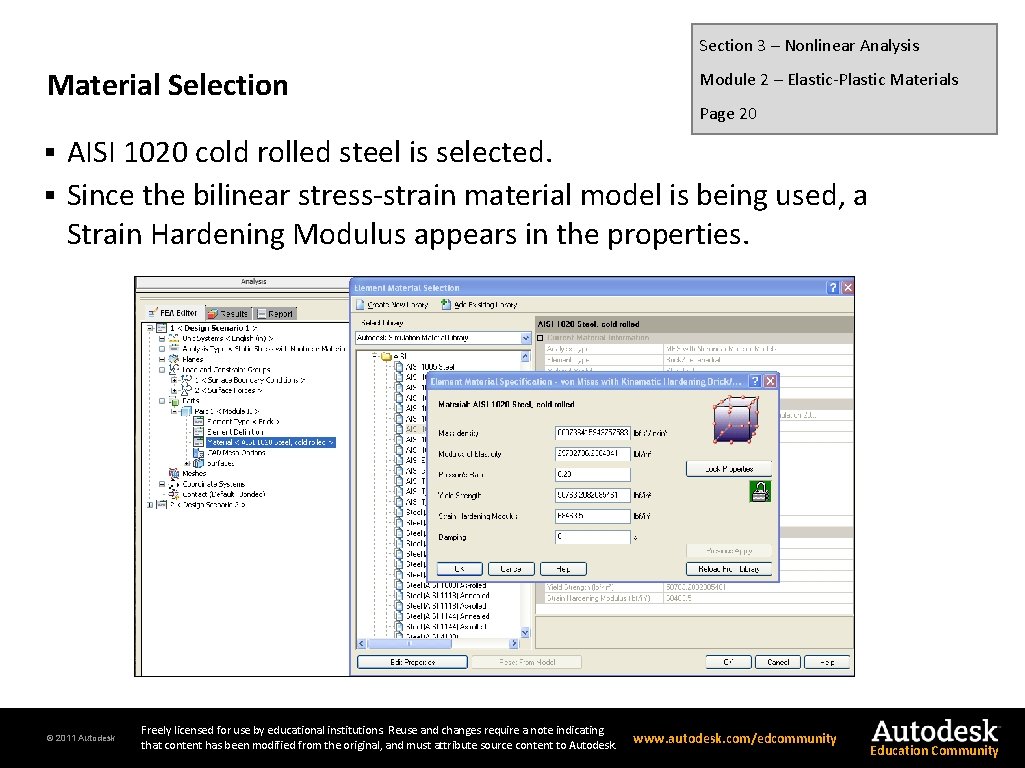
Task: Open the Select Library dropdown
Action: (x=526, y=338)
